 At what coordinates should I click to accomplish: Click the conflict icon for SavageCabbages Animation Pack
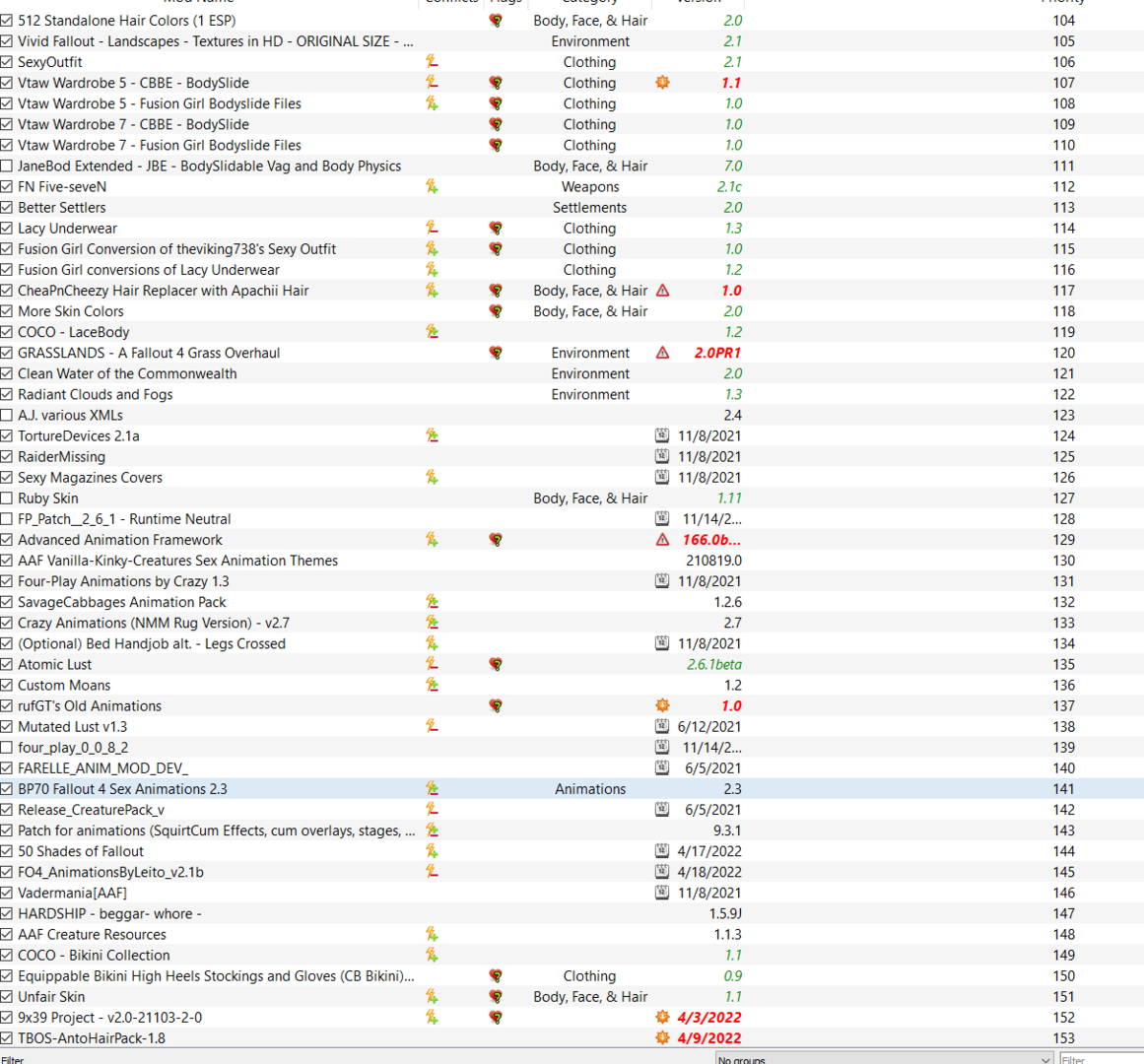(x=432, y=602)
